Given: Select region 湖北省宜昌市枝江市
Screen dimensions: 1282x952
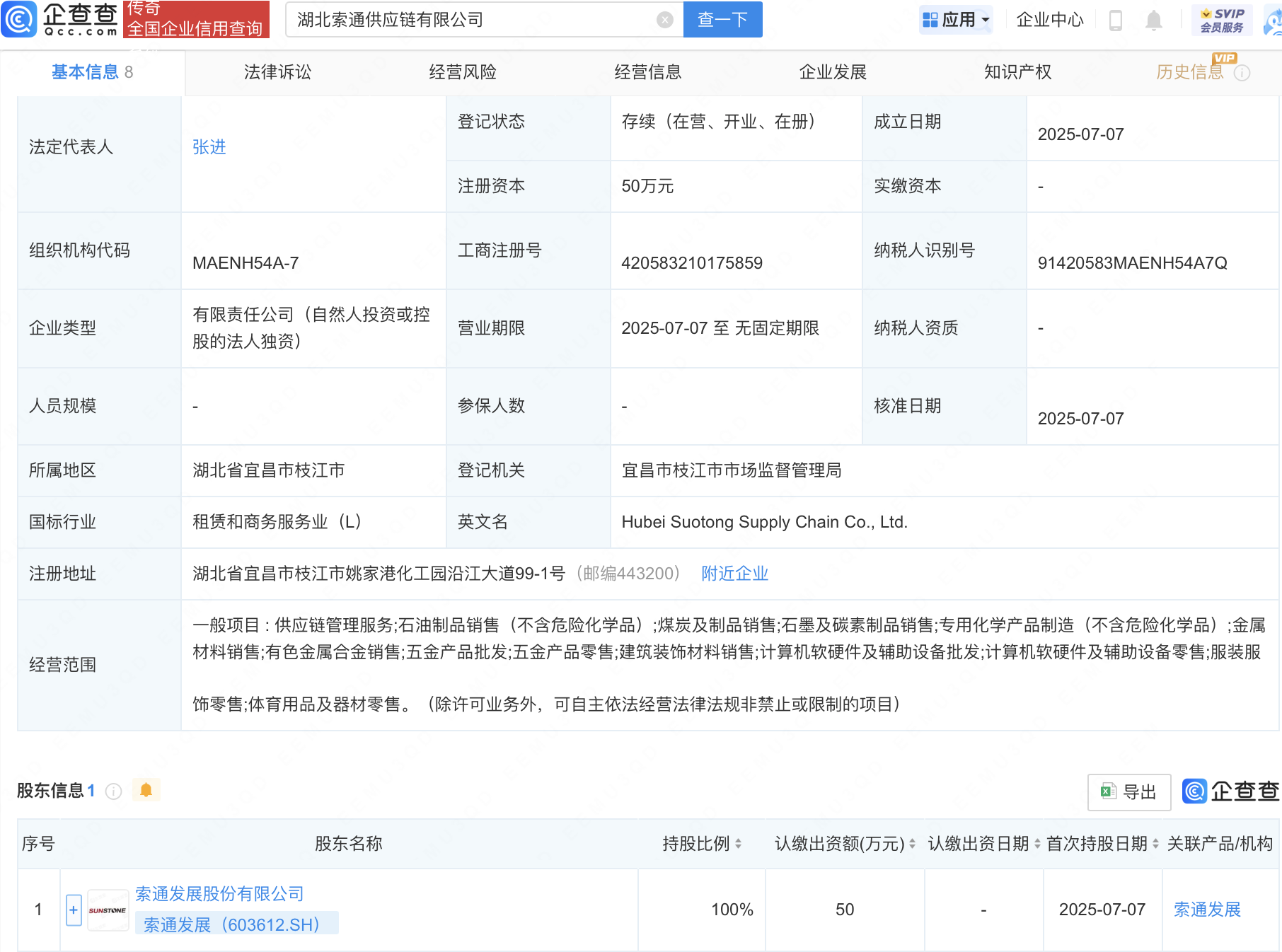Looking at the screenshot, I should (x=268, y=470).
